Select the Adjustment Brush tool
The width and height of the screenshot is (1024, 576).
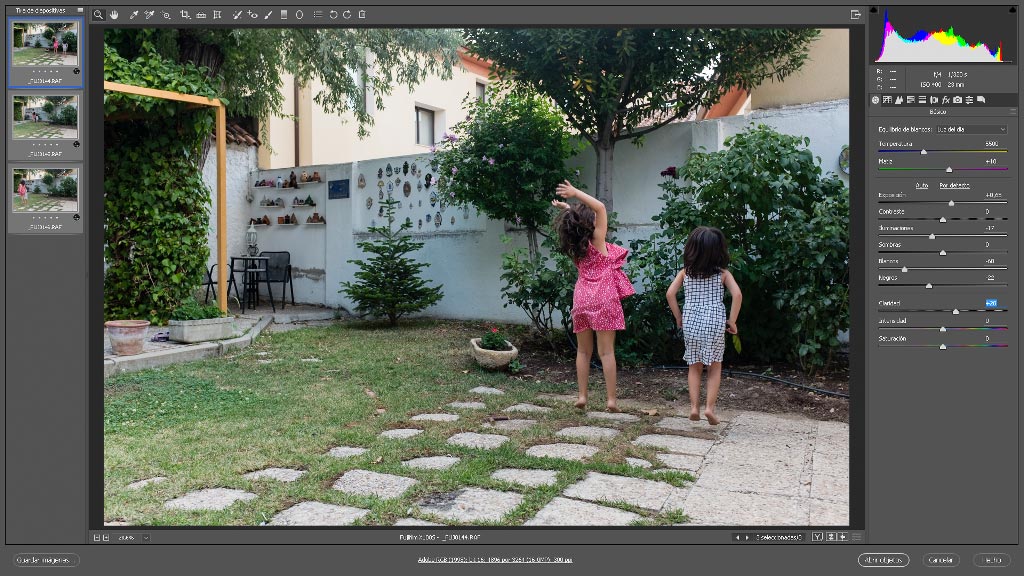click(268, 14)
